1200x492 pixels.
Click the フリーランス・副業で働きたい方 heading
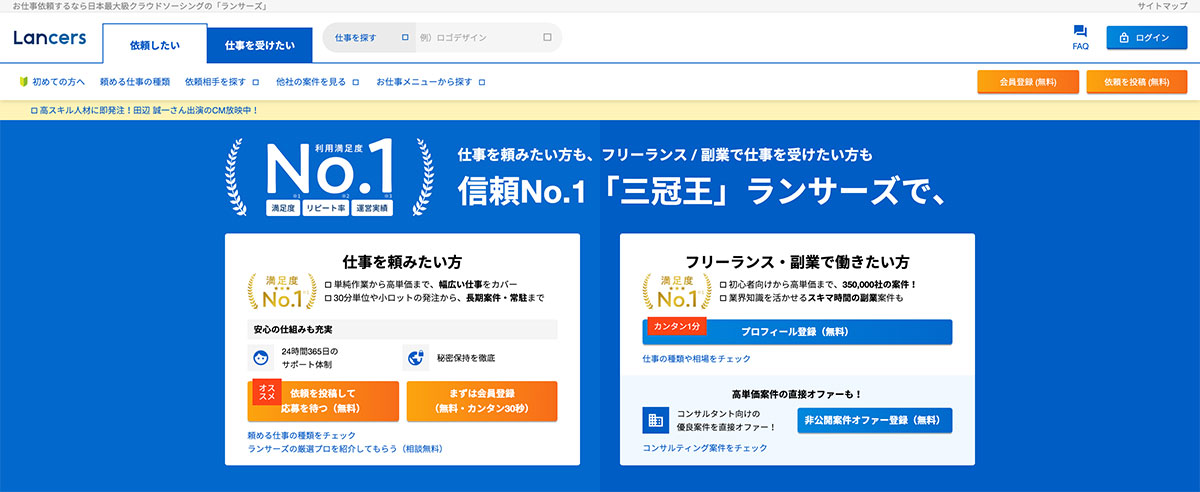click(797, 262)
